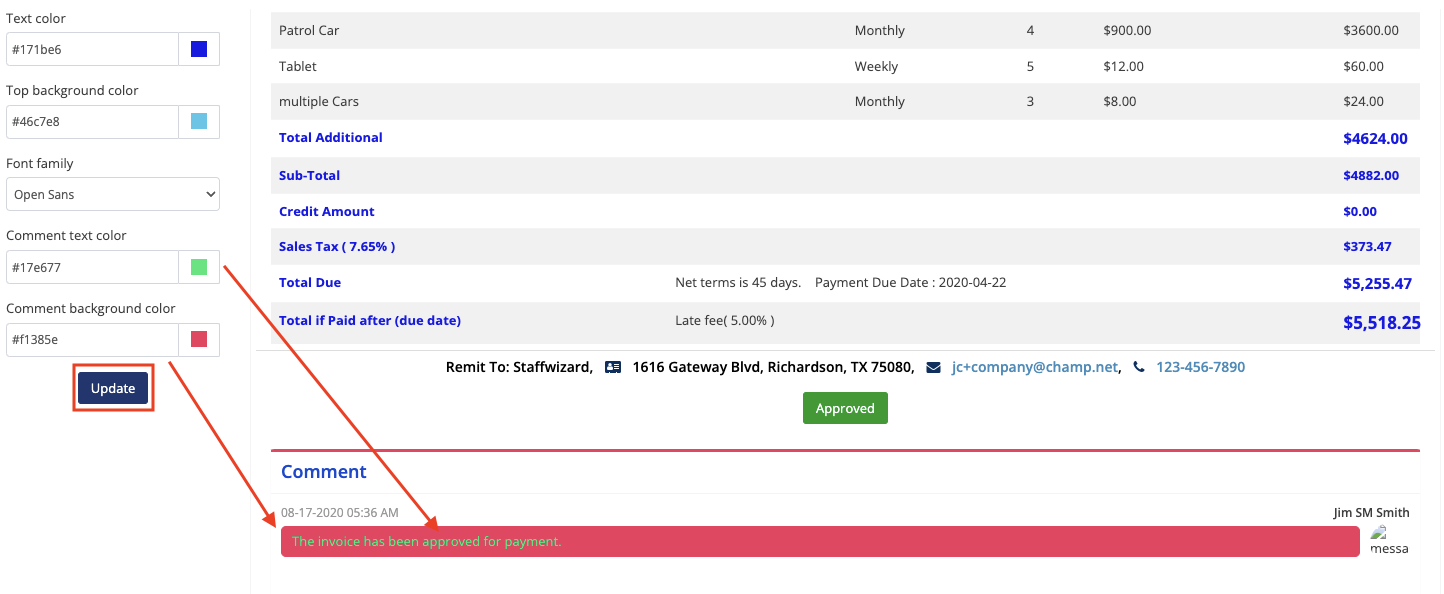
Task: Click the commenter avatar image
Action: pos(1388,540)
